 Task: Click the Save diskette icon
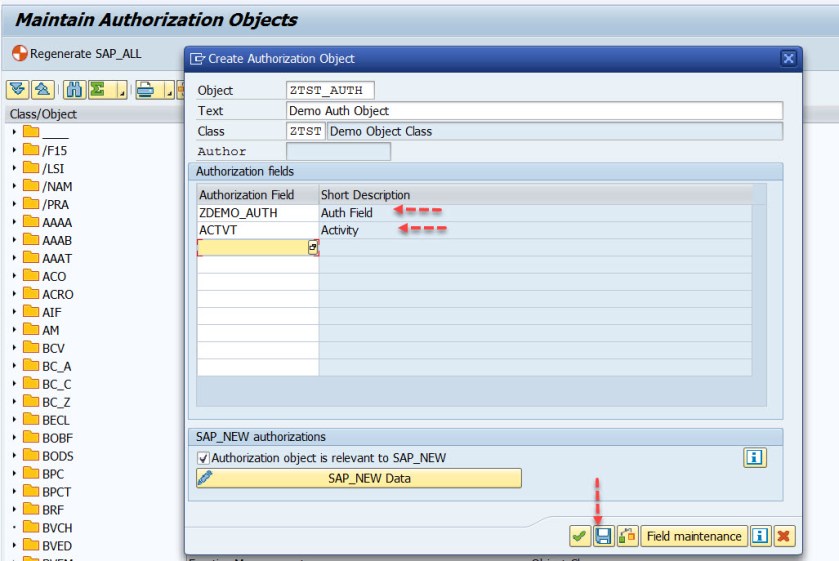603,536
